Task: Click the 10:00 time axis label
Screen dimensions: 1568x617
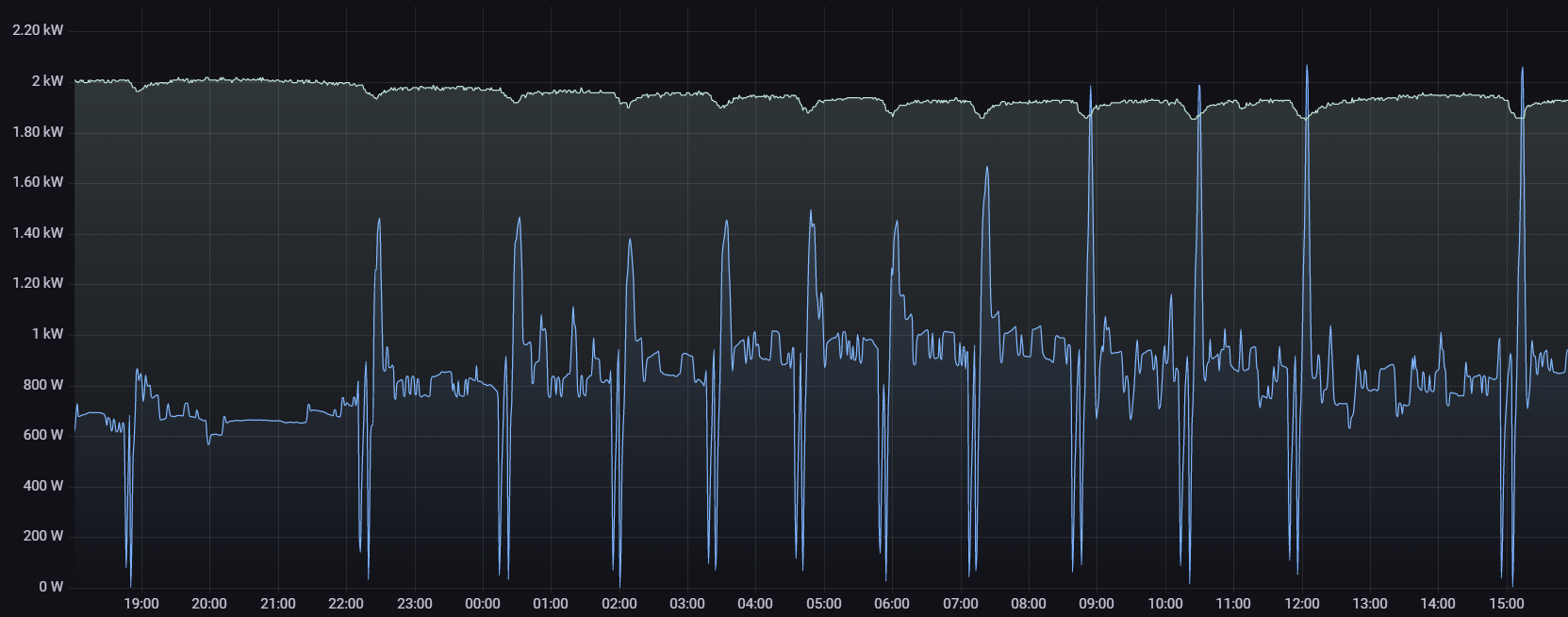Action: 1165,604
